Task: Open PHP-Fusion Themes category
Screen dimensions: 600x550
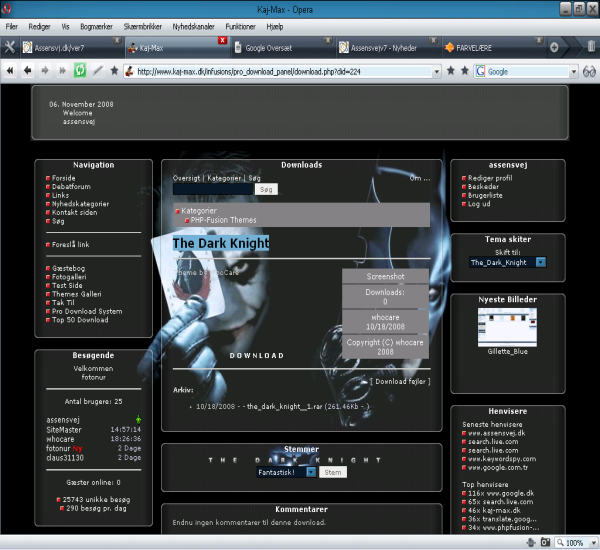Action: pyautogui.click(x=223, y=220)
